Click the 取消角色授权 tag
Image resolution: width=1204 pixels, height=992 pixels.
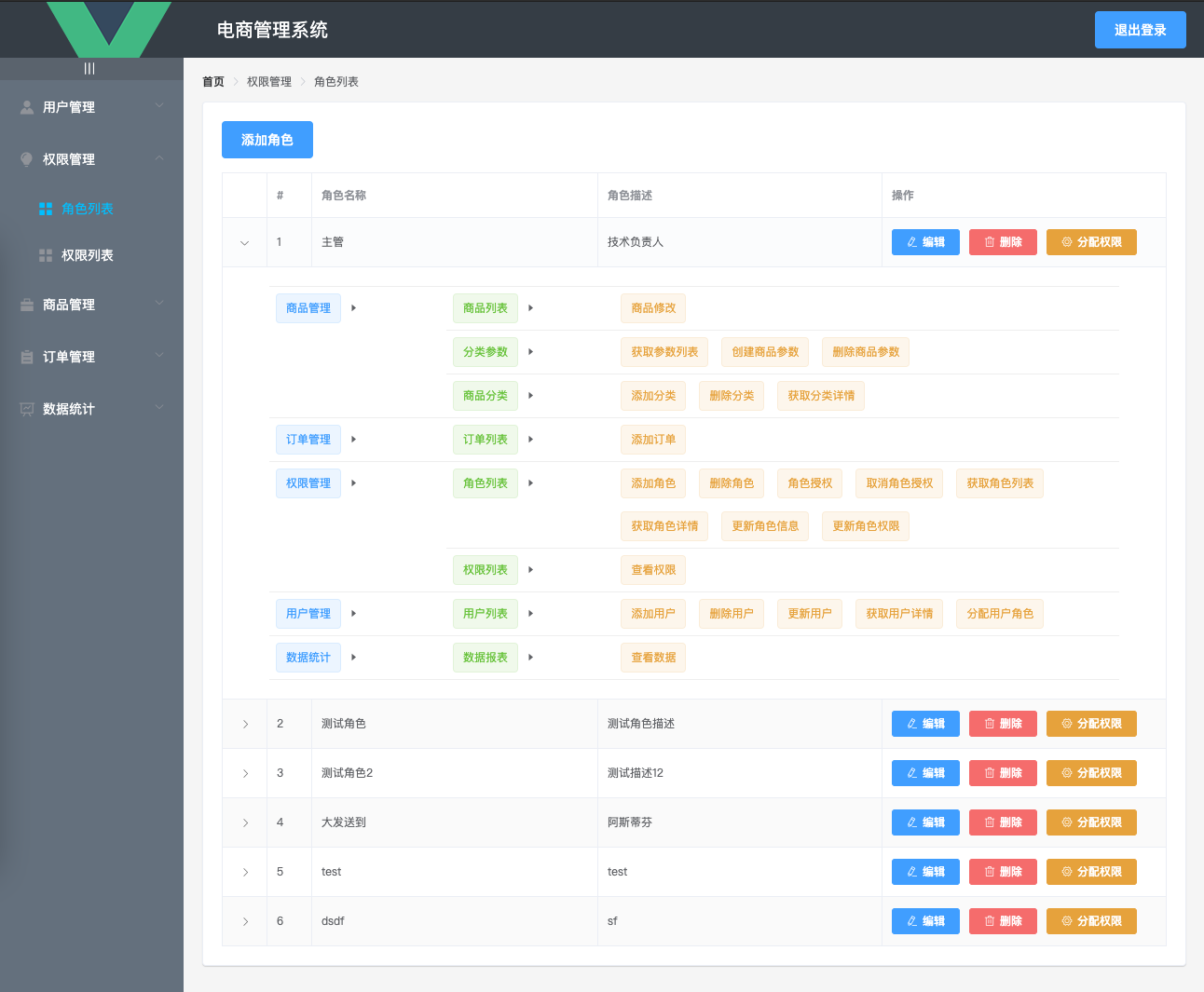click(899, 483)
